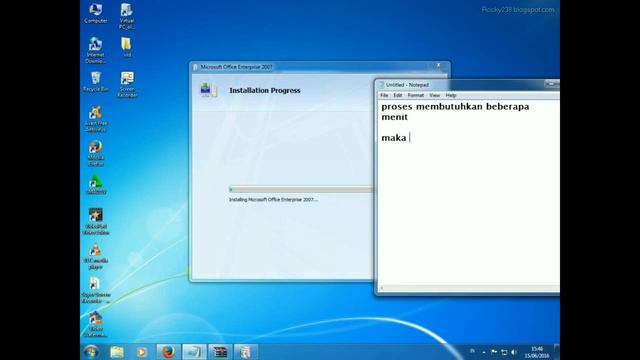Image resolution: width=640 pixels, height=360 pixels.
Task: Open the Recycle Bin icon
Action: 96,81
